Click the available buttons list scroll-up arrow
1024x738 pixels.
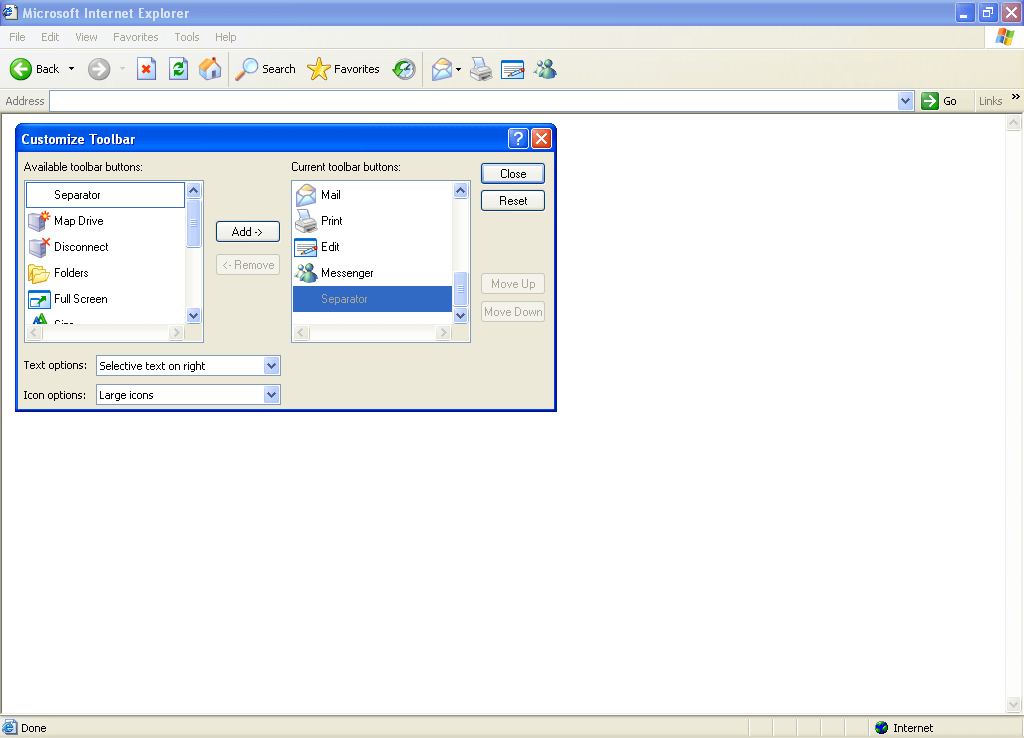coord(193,190)
